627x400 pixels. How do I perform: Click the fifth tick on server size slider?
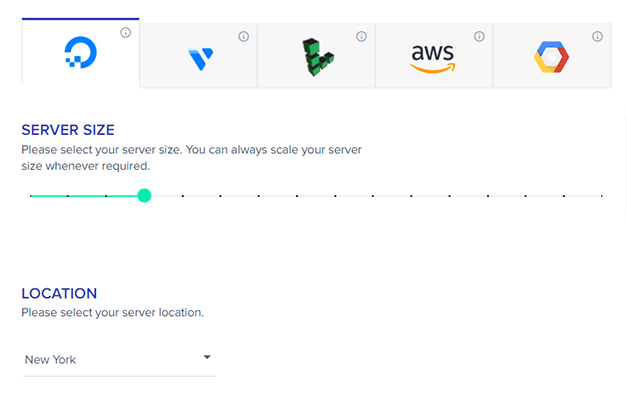(182, 196)
